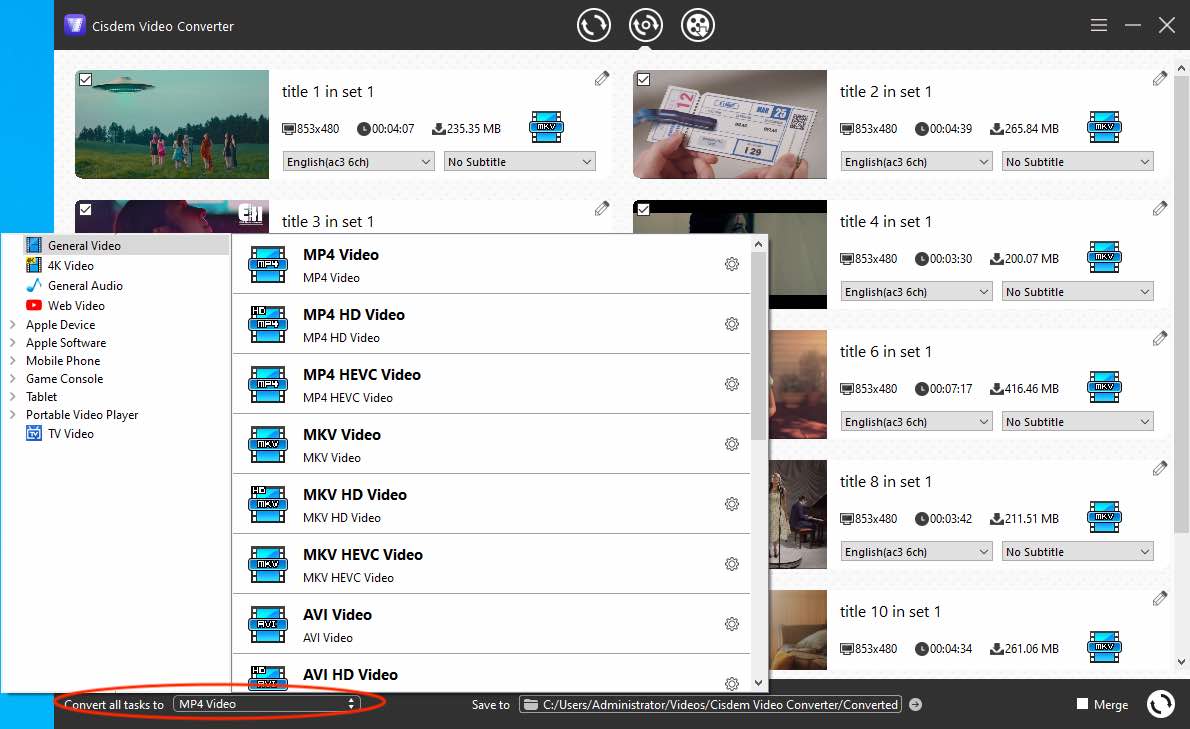Click the title 1 UFO video thumbnail
This screenshot has height=729, width=1190.
172,124
